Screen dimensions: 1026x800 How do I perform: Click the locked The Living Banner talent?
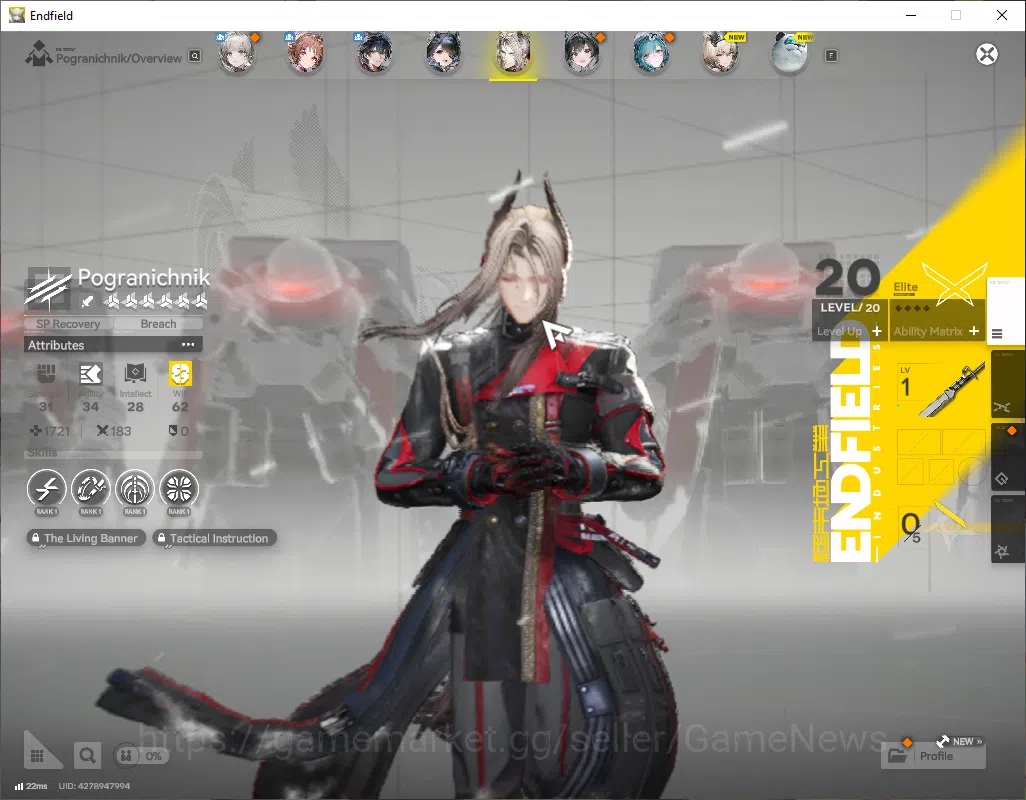coord(86,538)
